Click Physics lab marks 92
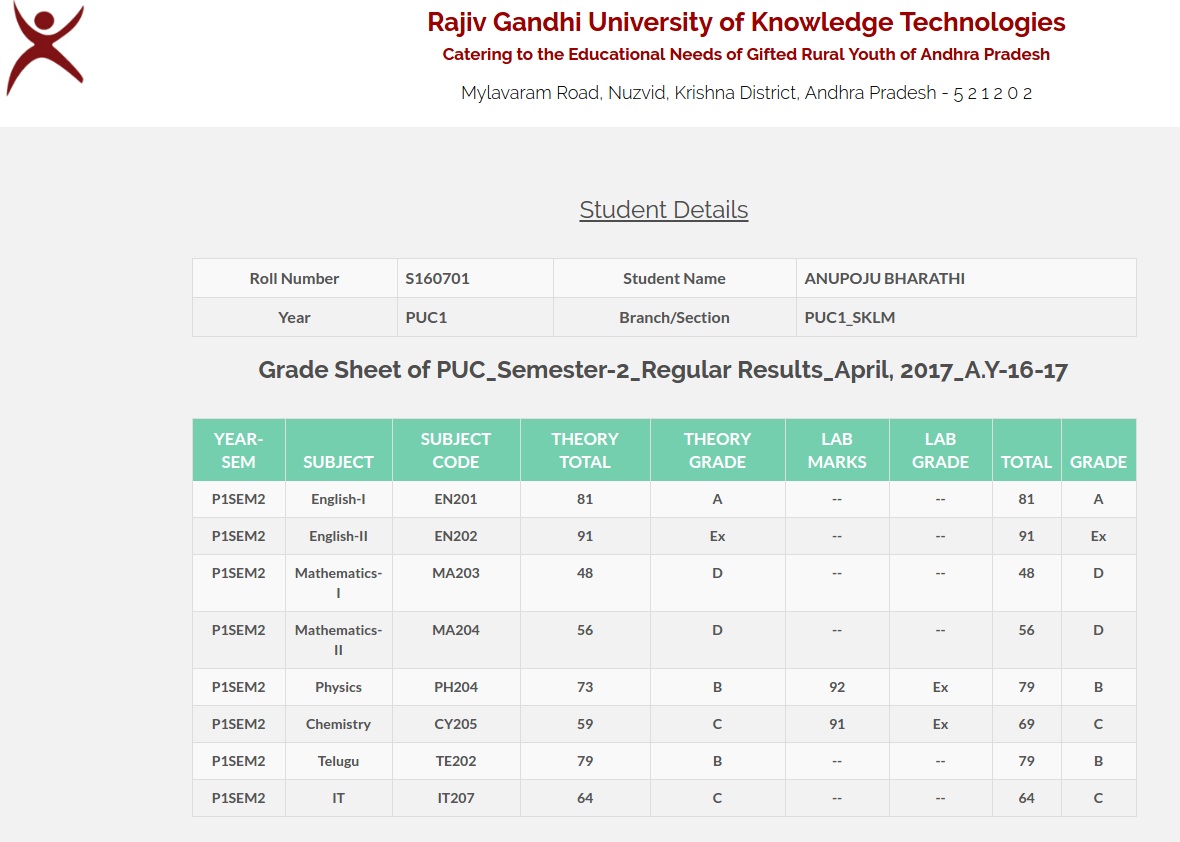 click(x=837, y=687)
